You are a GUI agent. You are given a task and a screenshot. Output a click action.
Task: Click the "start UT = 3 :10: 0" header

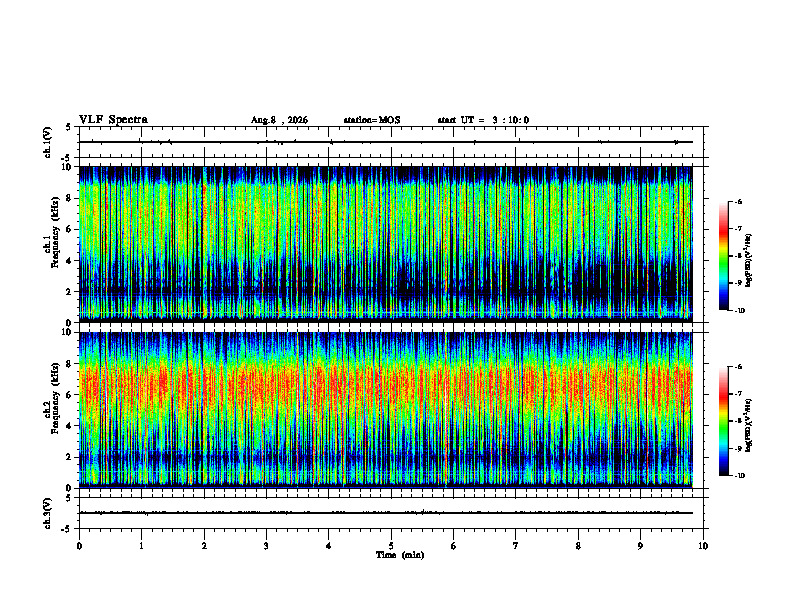click(483, 120)
